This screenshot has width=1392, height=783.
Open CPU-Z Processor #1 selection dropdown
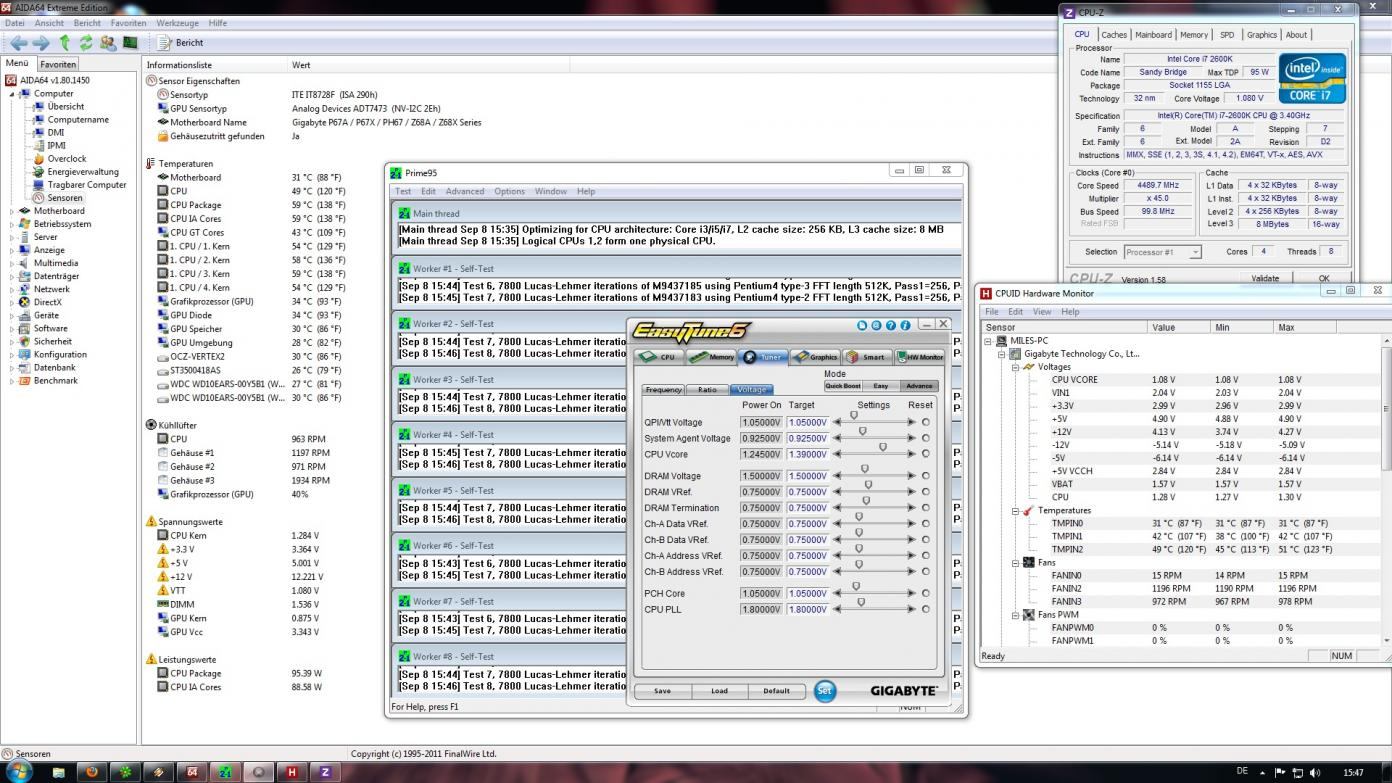(x=1162, y=252)
